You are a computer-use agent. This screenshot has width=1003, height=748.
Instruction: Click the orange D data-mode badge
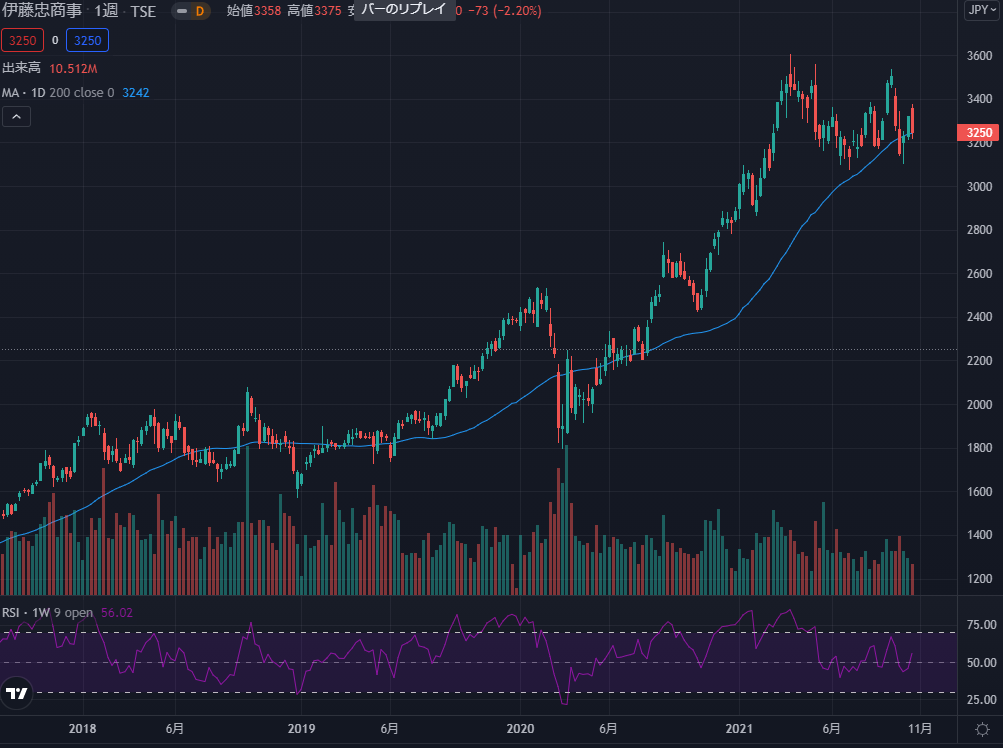pyautogui.click(x=200, y=11)
